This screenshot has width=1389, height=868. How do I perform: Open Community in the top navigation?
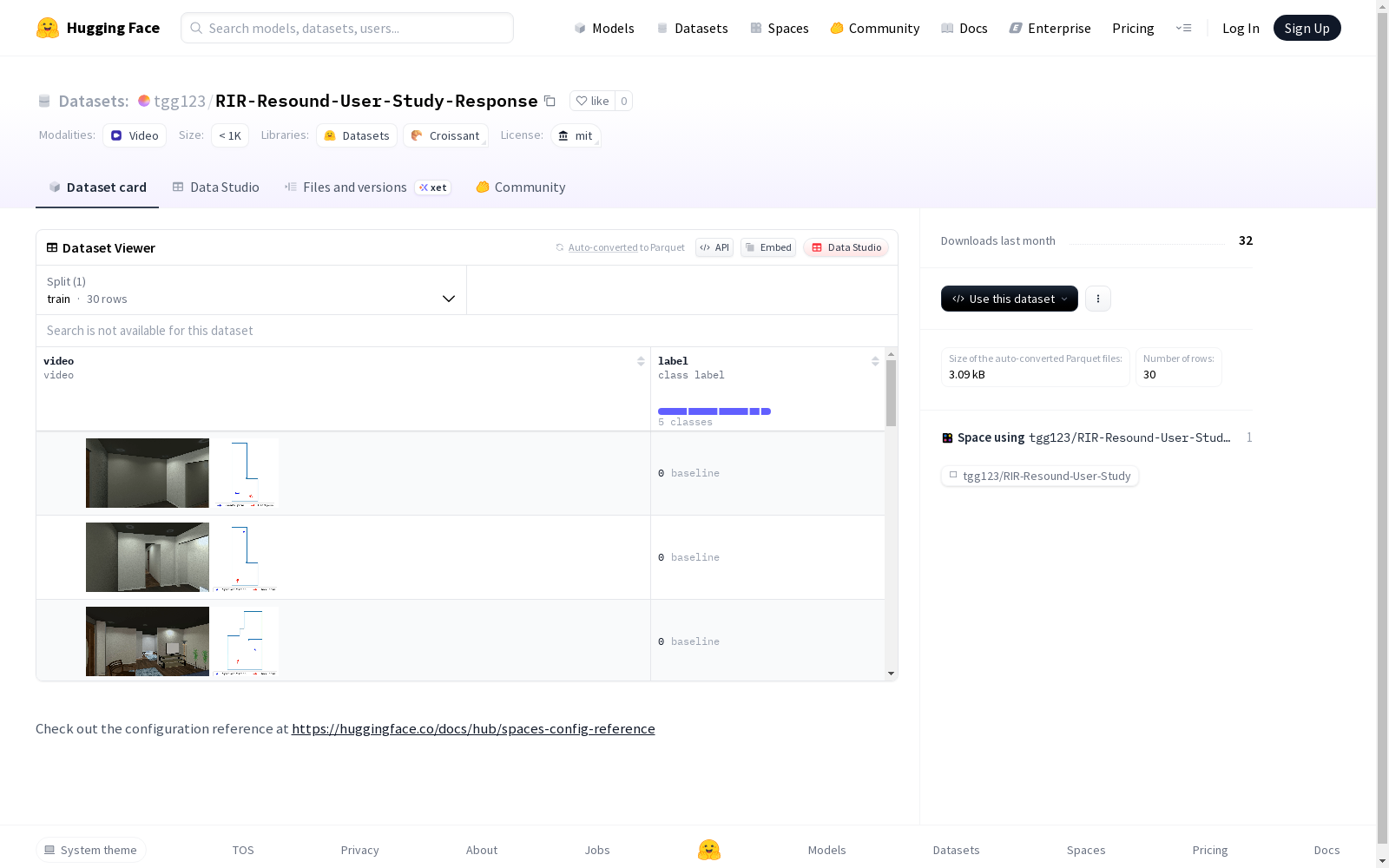pos(875,28)
